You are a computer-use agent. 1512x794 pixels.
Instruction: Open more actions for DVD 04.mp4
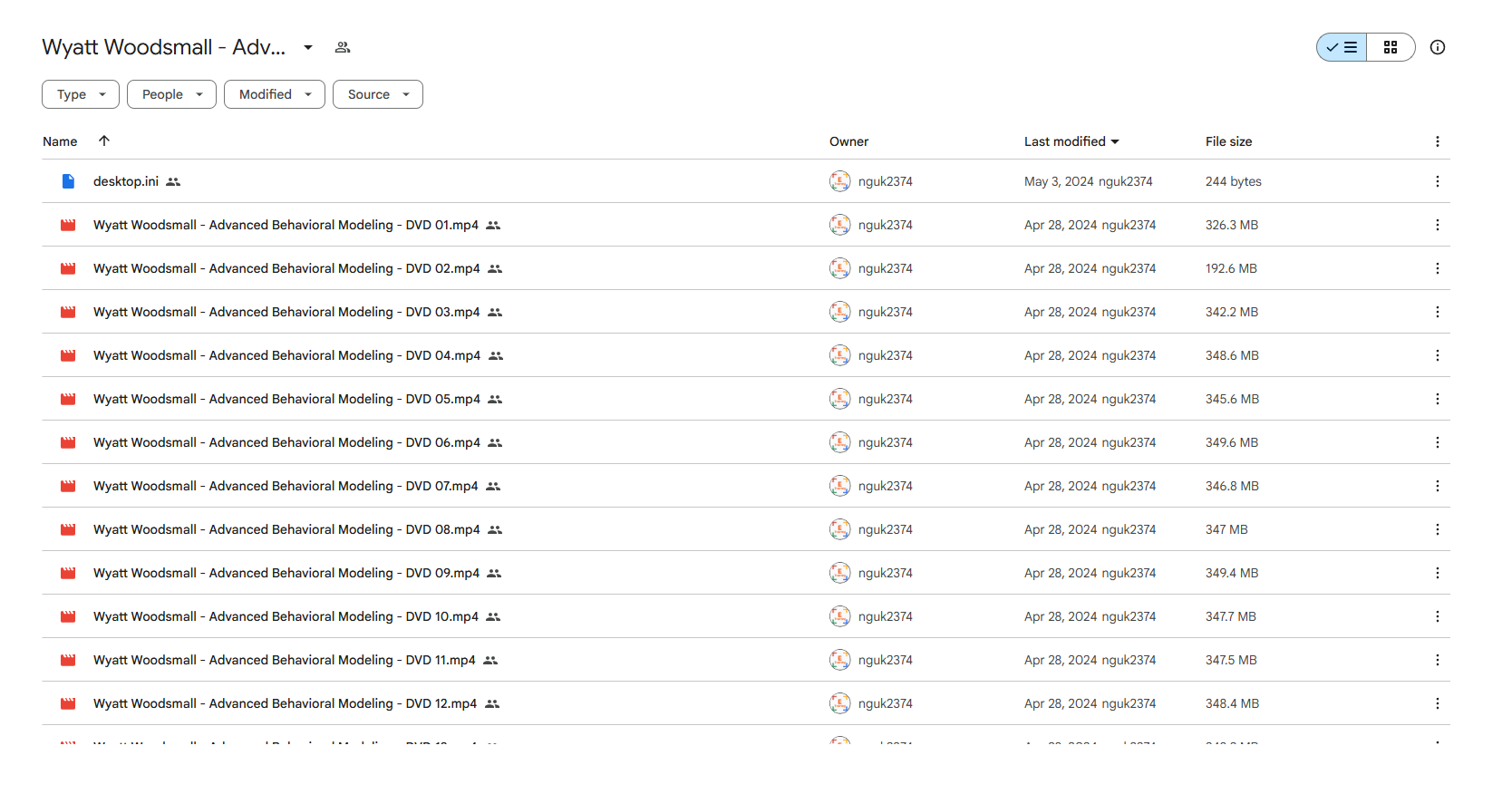(x=1438, y=355)
